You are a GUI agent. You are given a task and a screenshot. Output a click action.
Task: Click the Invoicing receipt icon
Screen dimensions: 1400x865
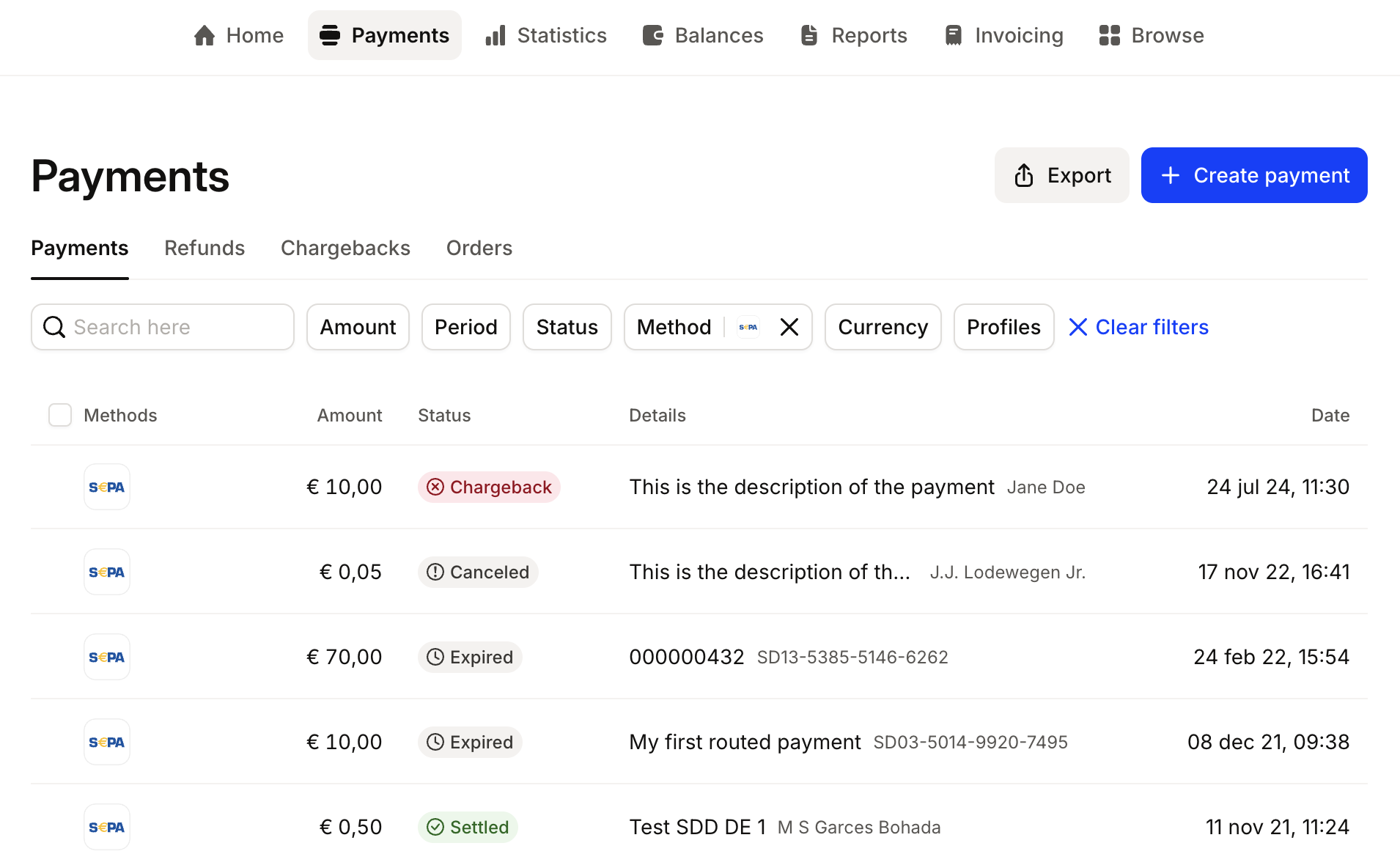(953, 35)
